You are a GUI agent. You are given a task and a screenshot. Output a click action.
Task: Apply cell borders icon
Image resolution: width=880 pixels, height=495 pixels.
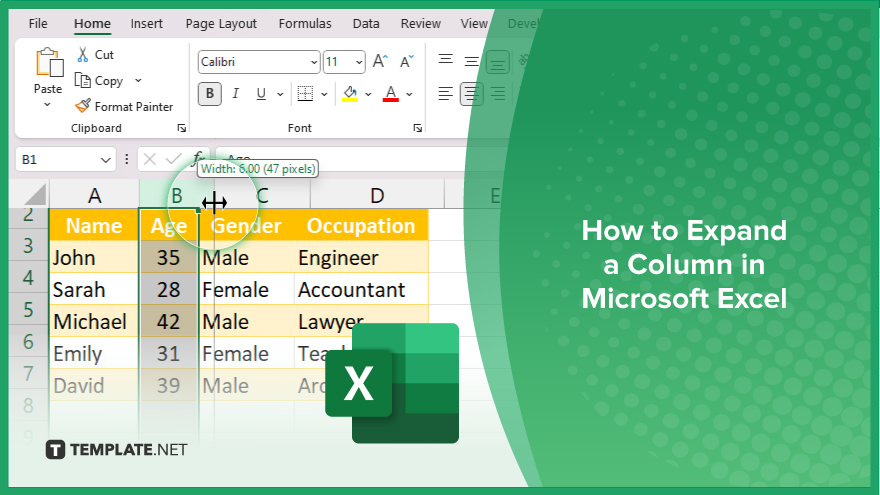(305, 94)
